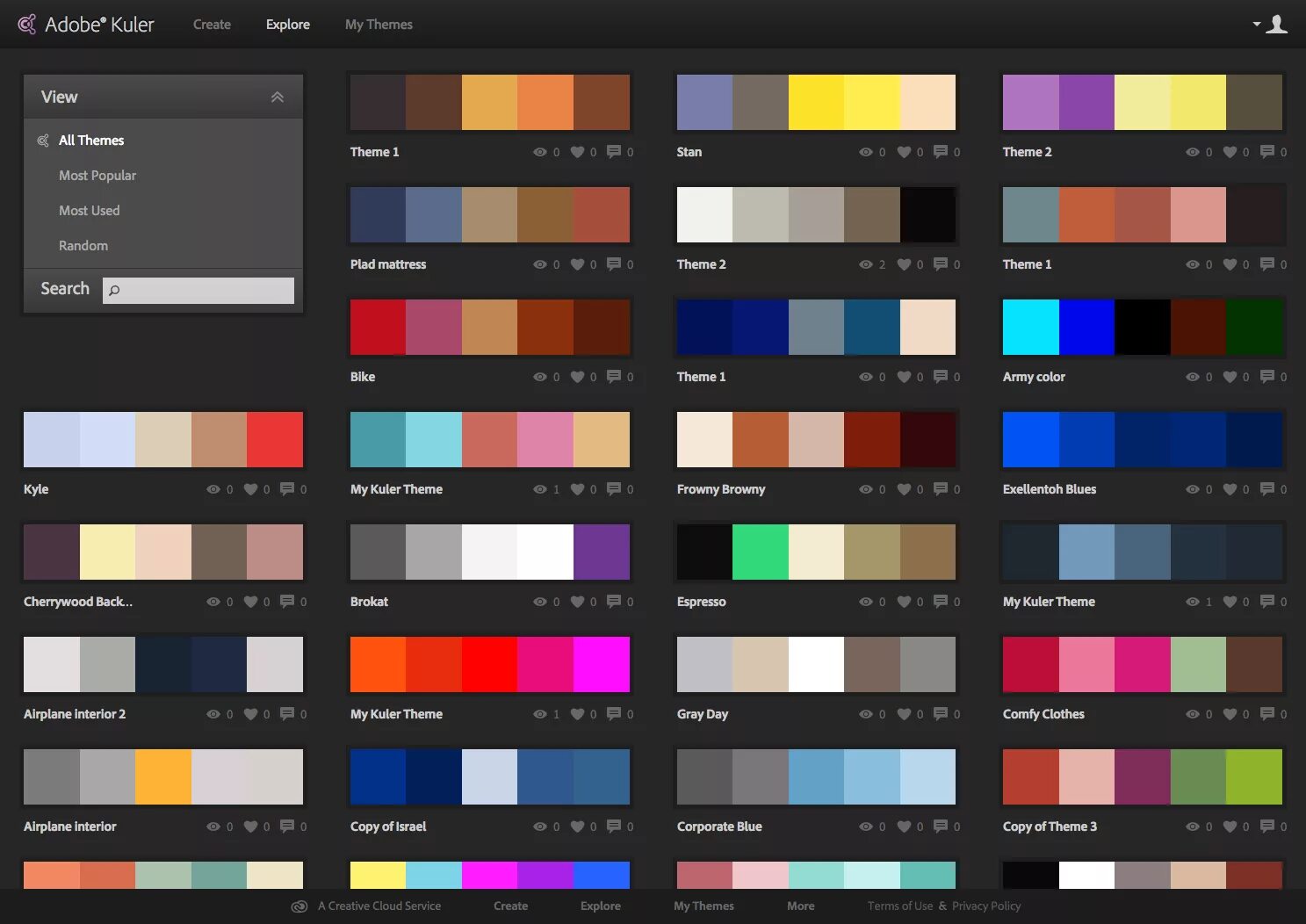Open the More menu in the footer

pos(800,906)
